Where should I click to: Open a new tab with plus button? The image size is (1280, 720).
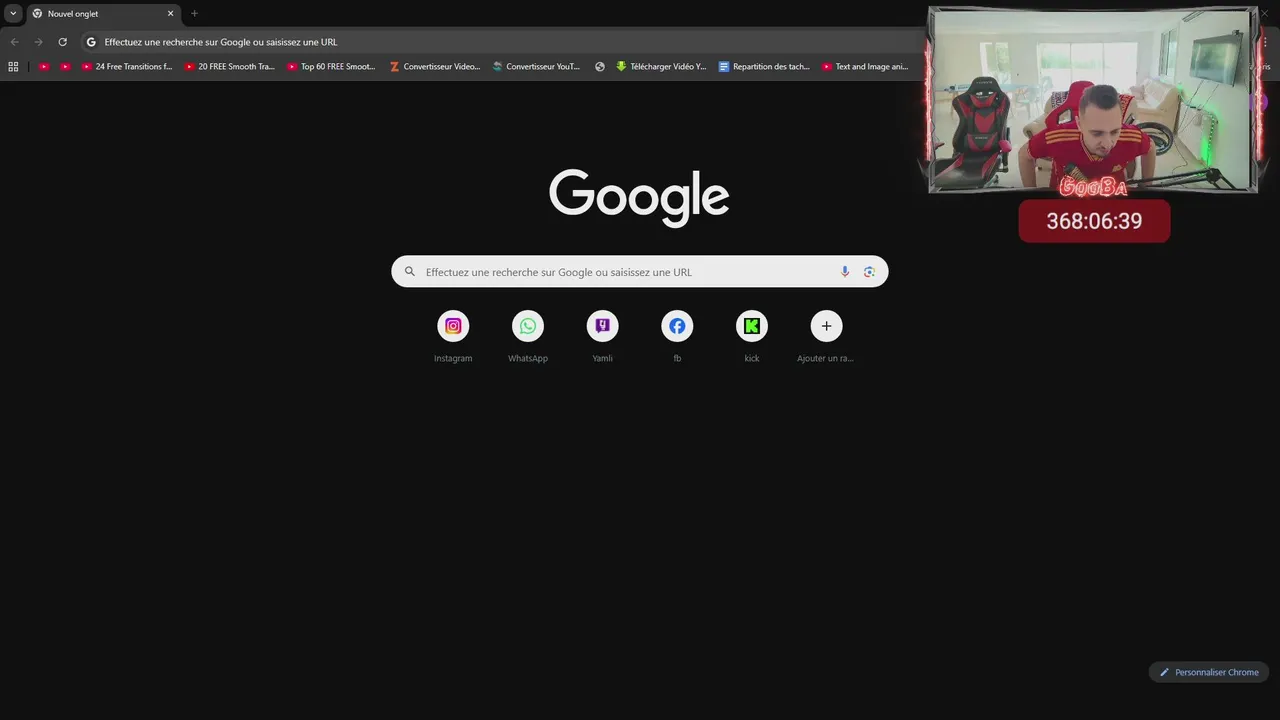[x=194, y=14]
